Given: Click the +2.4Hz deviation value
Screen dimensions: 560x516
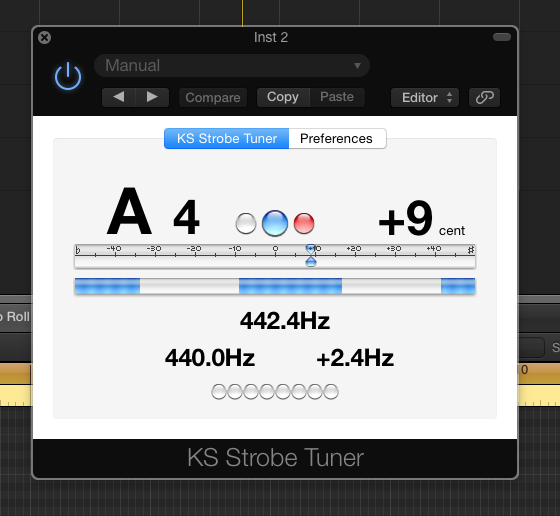Looking at the screenshot, I should point(355,358).
